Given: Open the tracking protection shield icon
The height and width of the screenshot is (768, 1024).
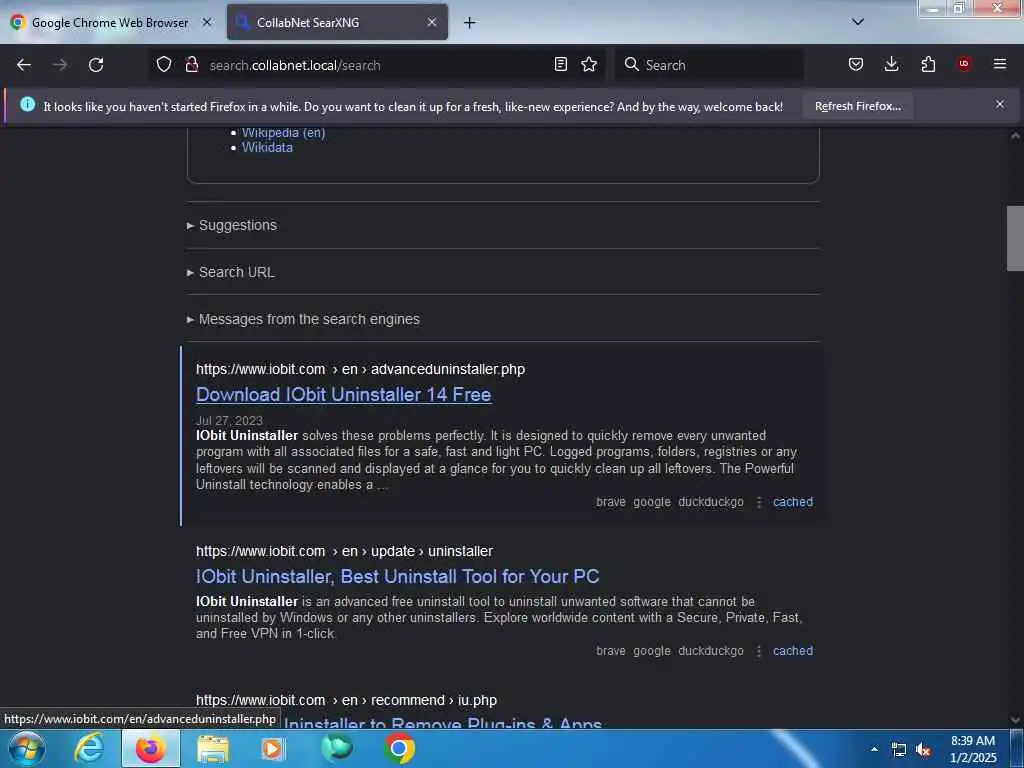Looking at the screenshot, I should (164, 64).
